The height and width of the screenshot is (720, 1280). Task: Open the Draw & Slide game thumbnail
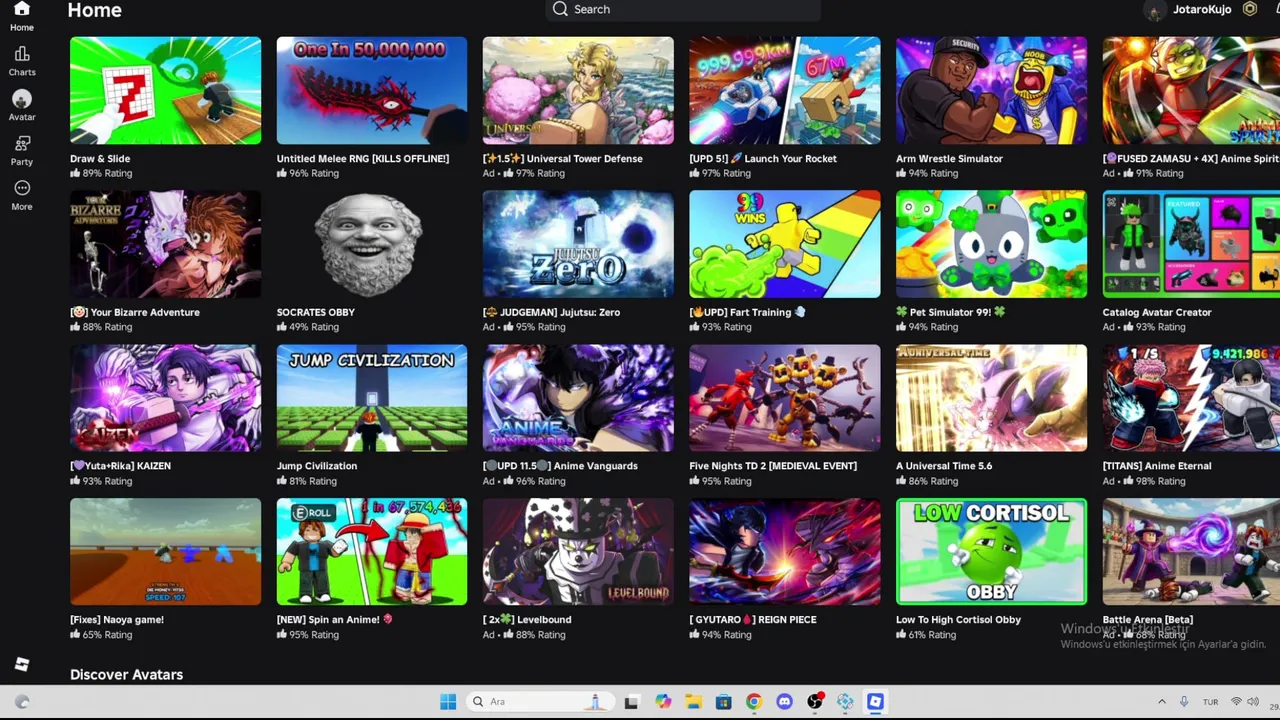click(x=165, y=91)
